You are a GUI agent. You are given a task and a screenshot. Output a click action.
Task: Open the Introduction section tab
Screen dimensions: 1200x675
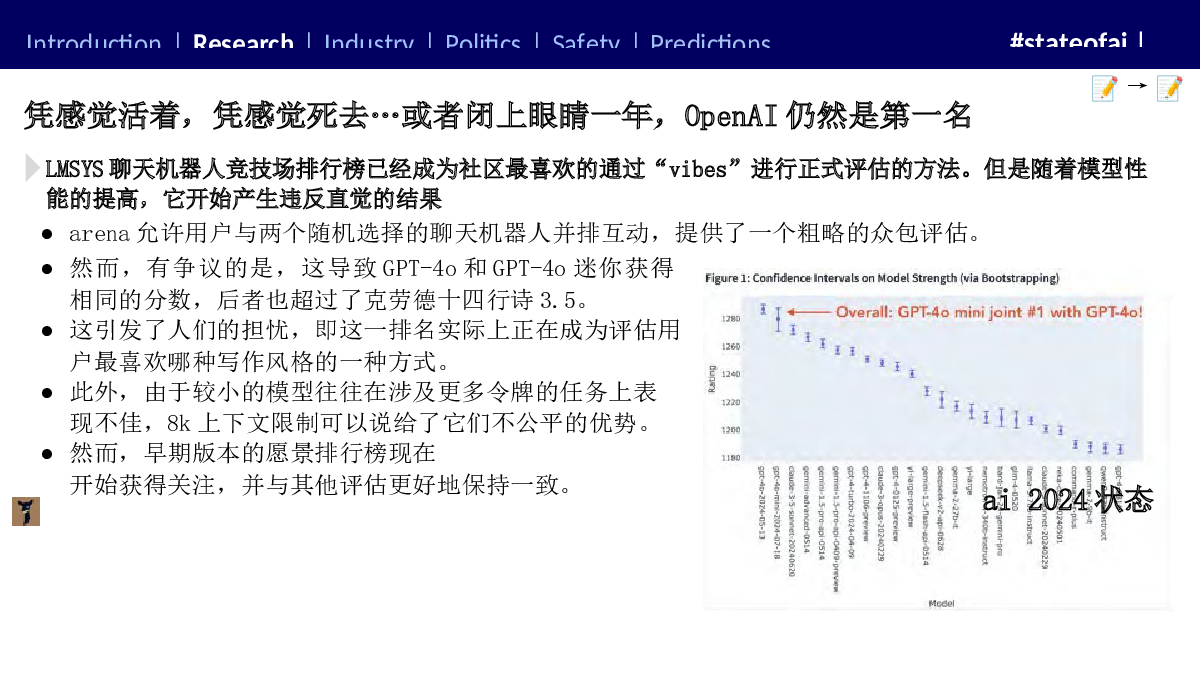tap(93, 43)
